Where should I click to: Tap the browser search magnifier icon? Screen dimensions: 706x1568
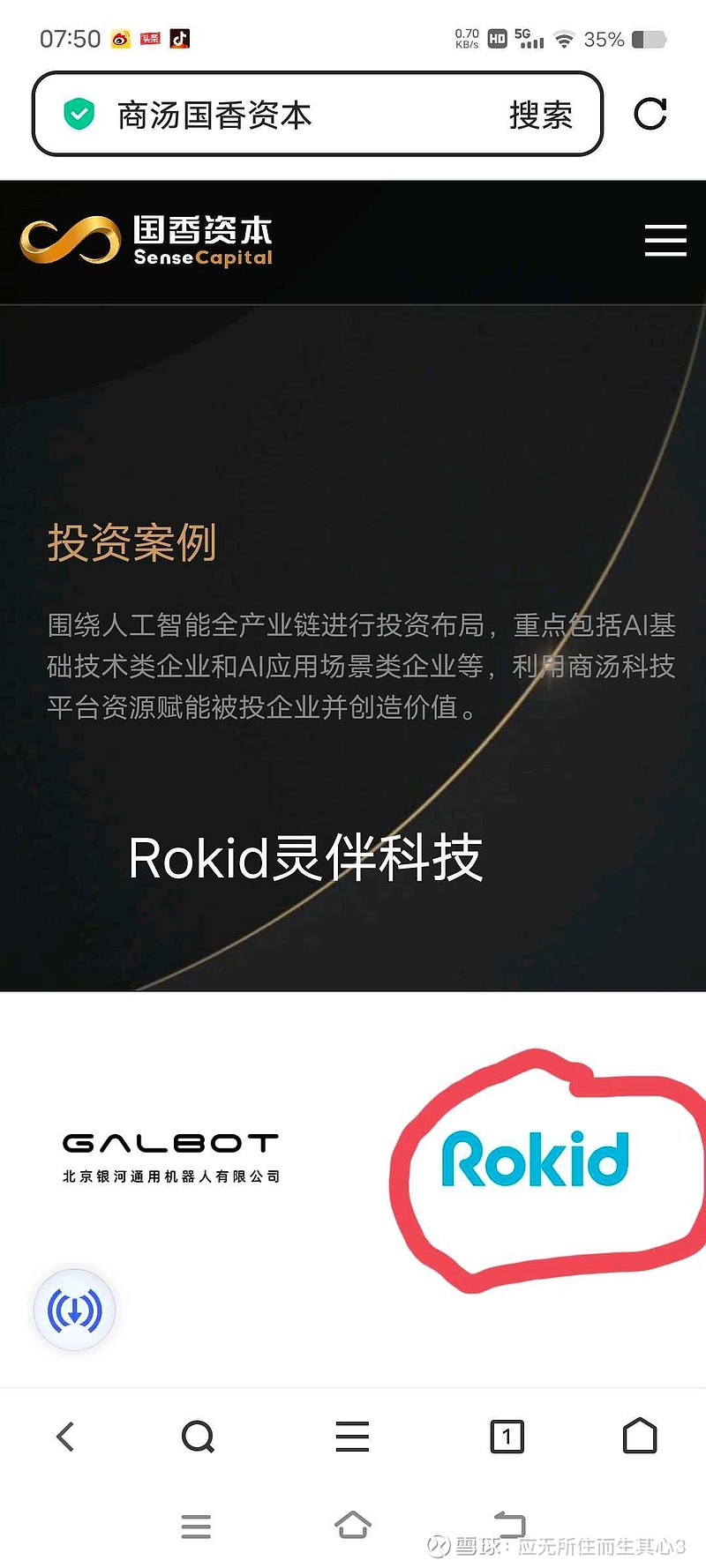198,1437
